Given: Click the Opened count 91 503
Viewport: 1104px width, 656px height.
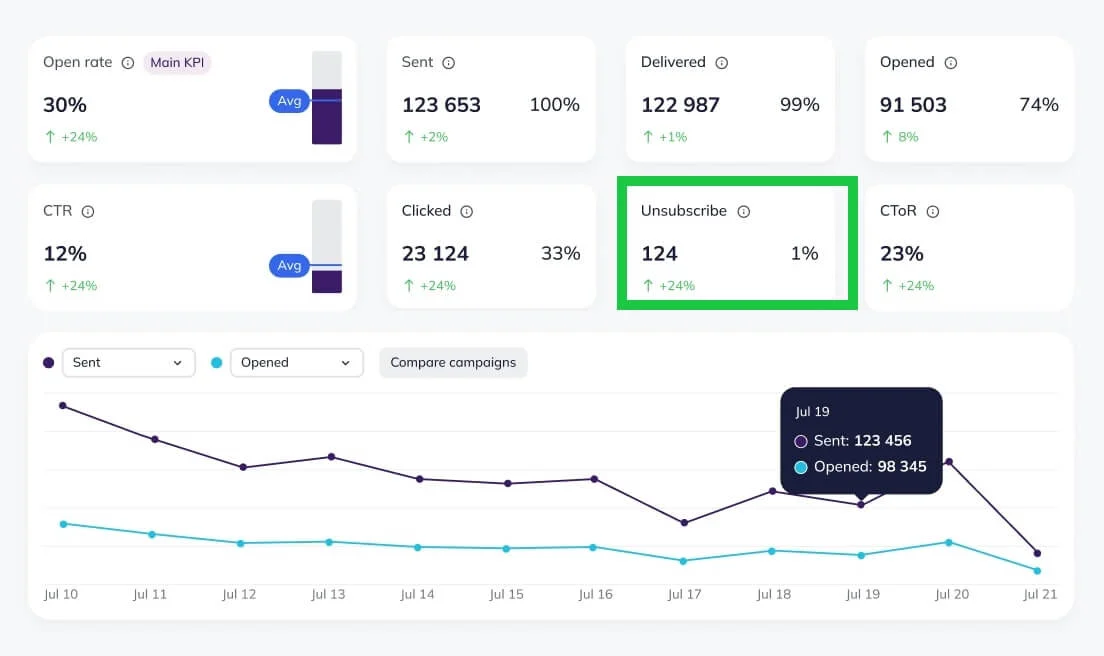Looking at the screenshot, I should pos(913,105).
